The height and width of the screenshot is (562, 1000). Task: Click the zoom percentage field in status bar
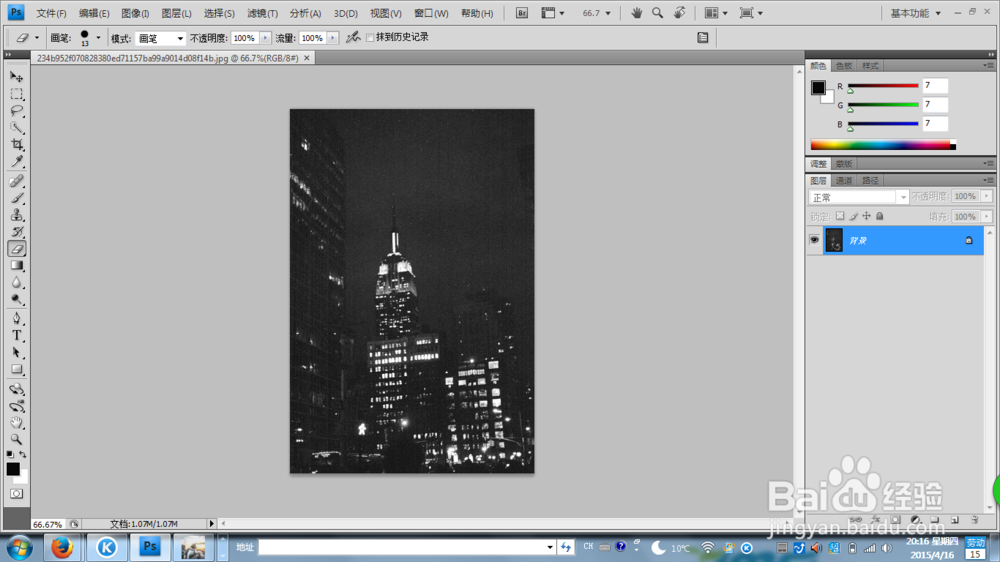tap(48, 524)
